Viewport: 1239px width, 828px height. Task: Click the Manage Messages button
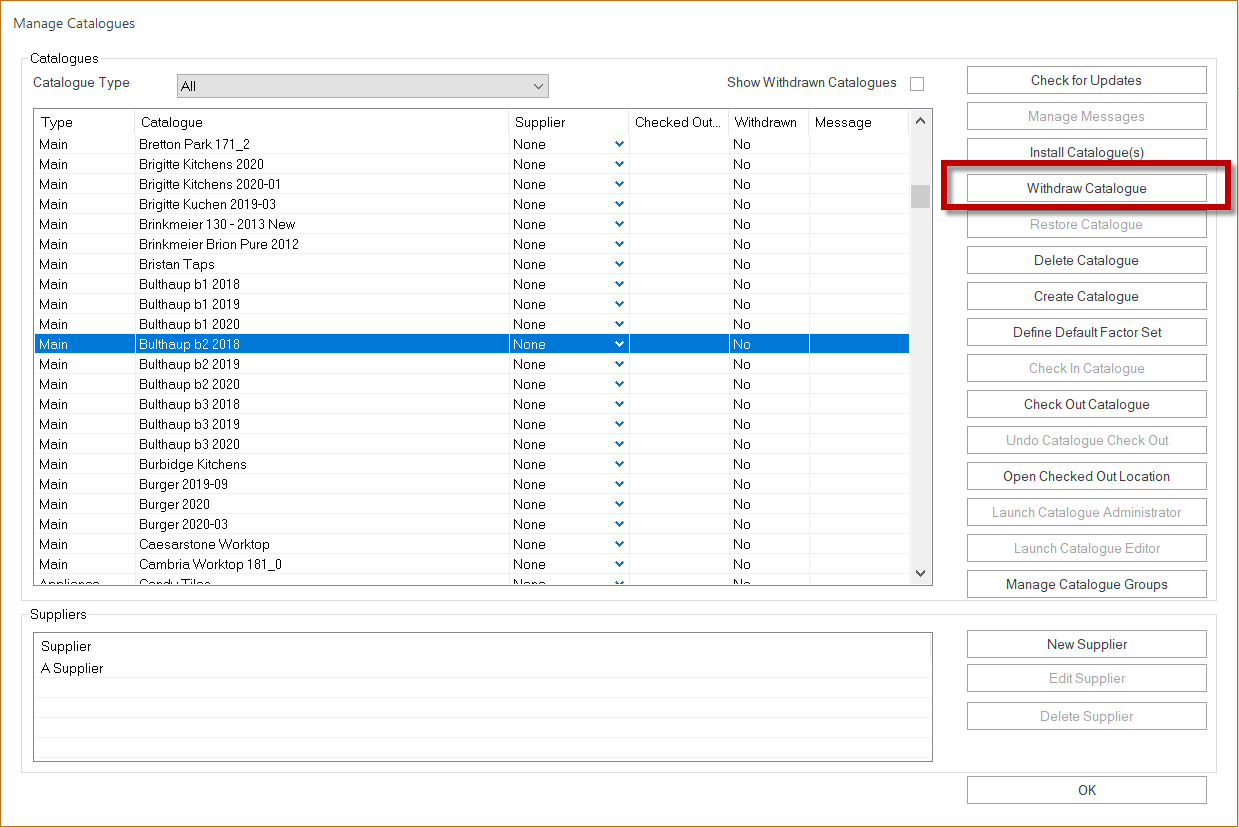(x=1086, y=116)
